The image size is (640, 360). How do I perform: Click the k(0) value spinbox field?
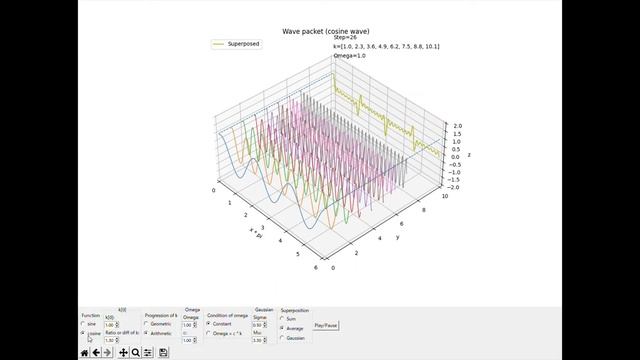click(110, 325)
